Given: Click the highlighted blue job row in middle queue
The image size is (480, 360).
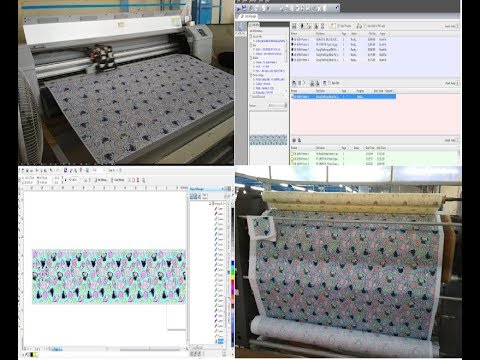Looking at the screenshot, I should tap(344, 97).
